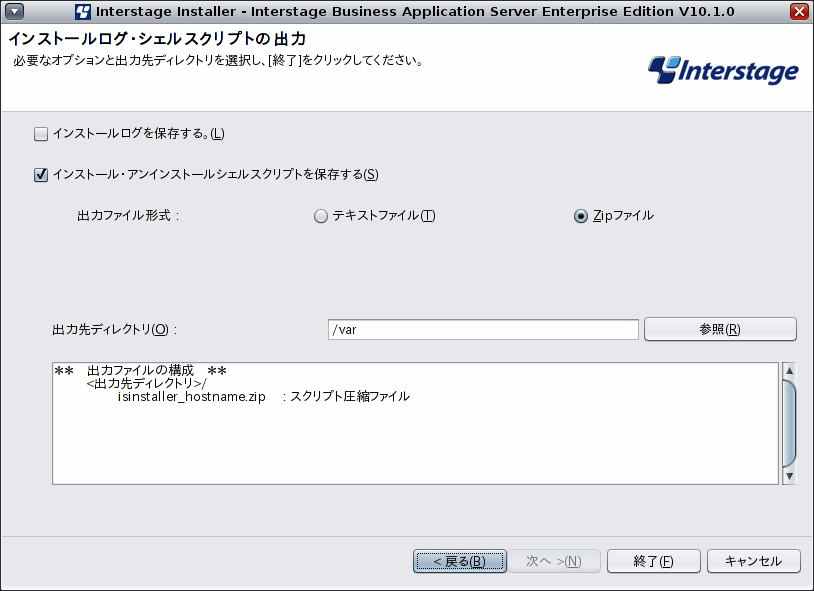The height and width of the screenshot is (591, 814).
Task: Enable the インストールログを保存する checkbox
Action: (x=40, y=134)
